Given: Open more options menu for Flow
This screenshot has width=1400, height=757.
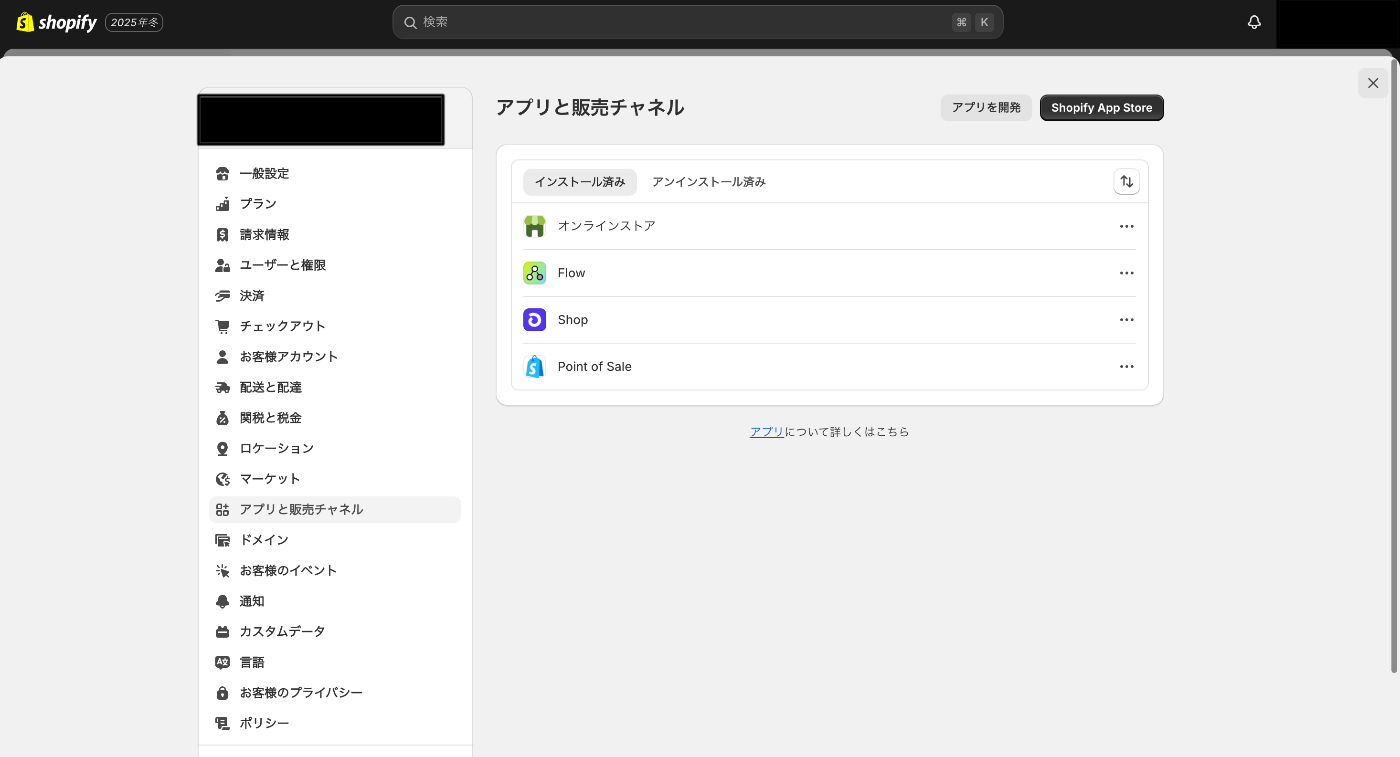Looking at the screenshot, I should click(1127, 273).
